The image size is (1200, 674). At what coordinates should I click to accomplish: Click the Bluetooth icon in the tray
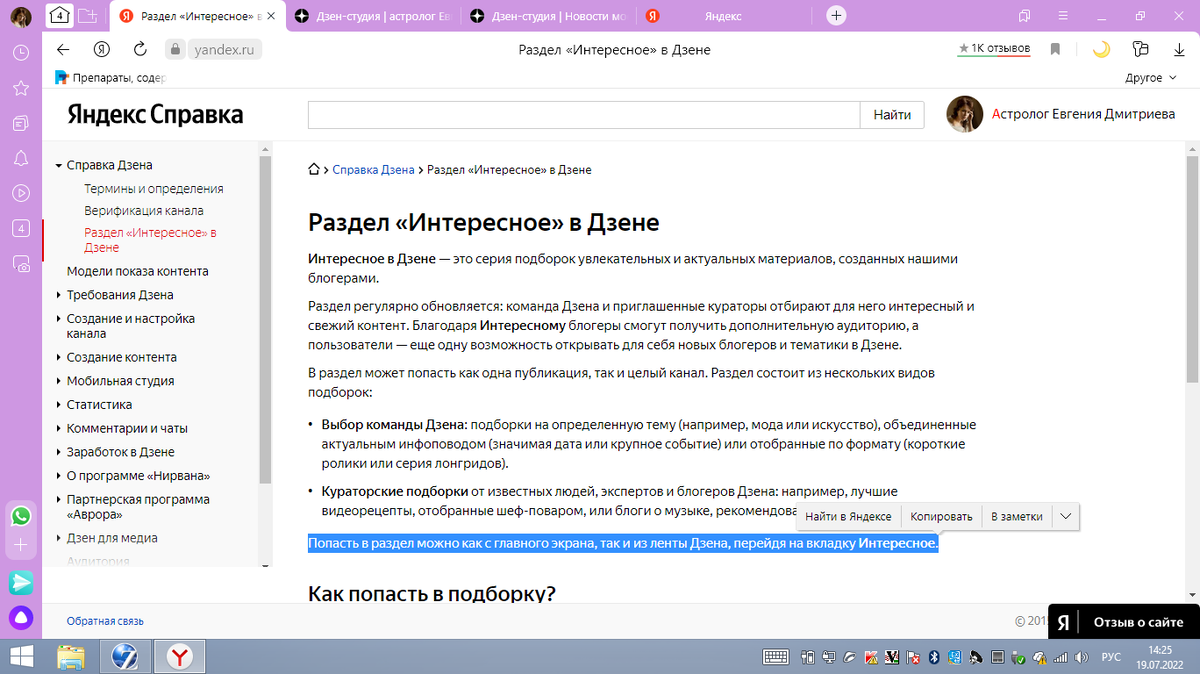coord(934,657)
